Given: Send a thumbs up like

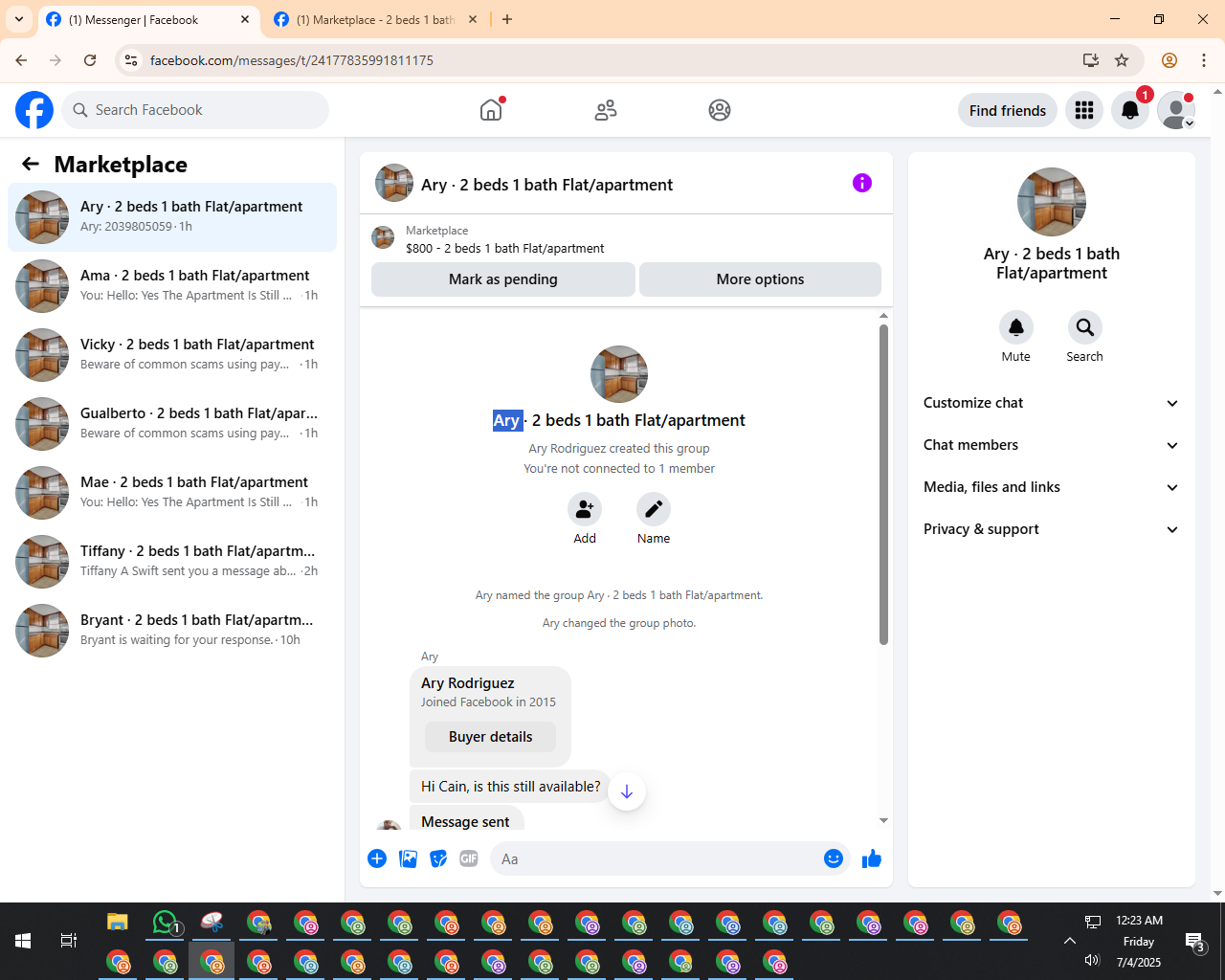Looking at the screenshot, I should pos(872,858).
